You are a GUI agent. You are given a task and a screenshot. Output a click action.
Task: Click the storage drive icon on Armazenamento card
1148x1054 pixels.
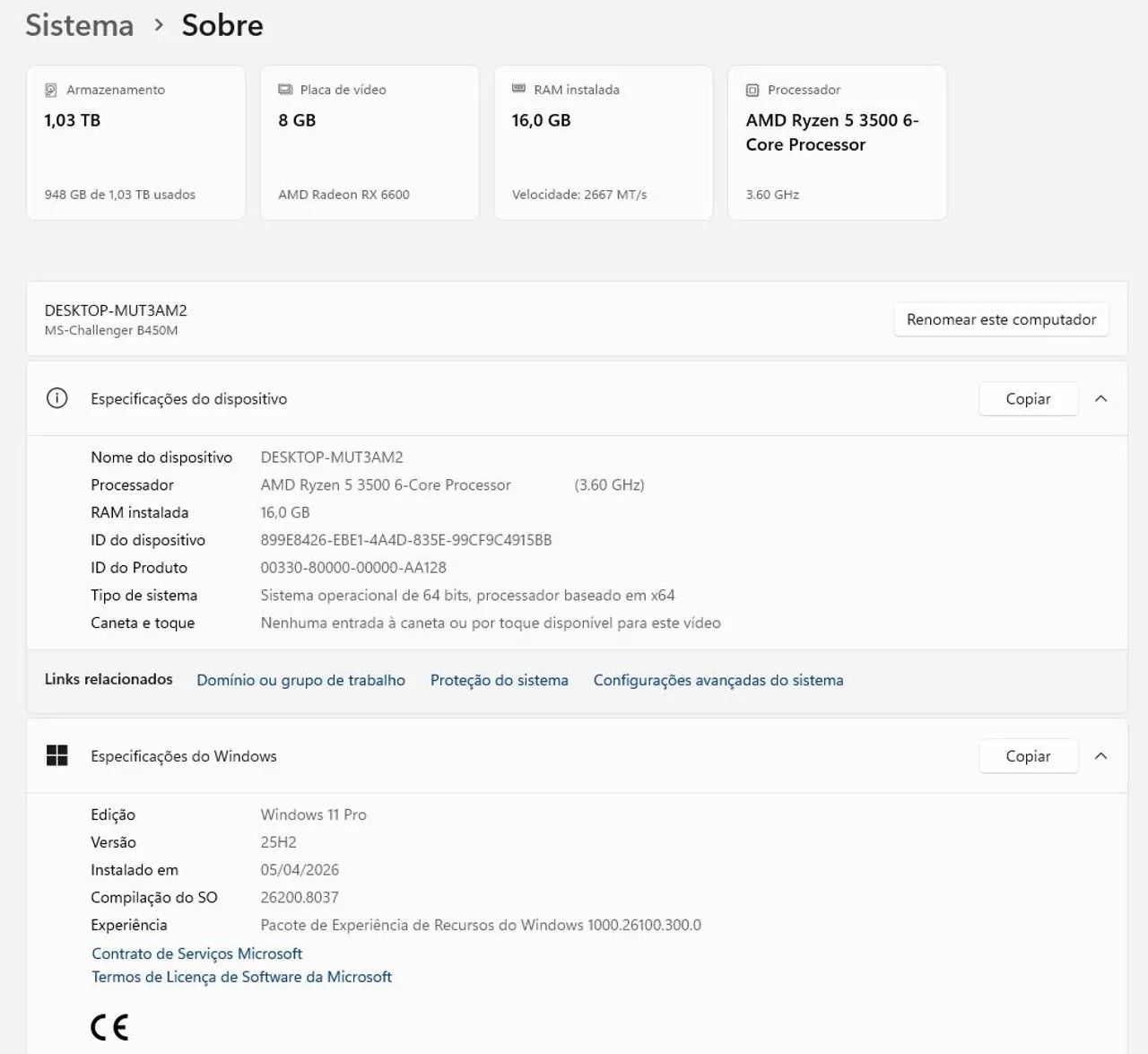(x=51, y=90)
